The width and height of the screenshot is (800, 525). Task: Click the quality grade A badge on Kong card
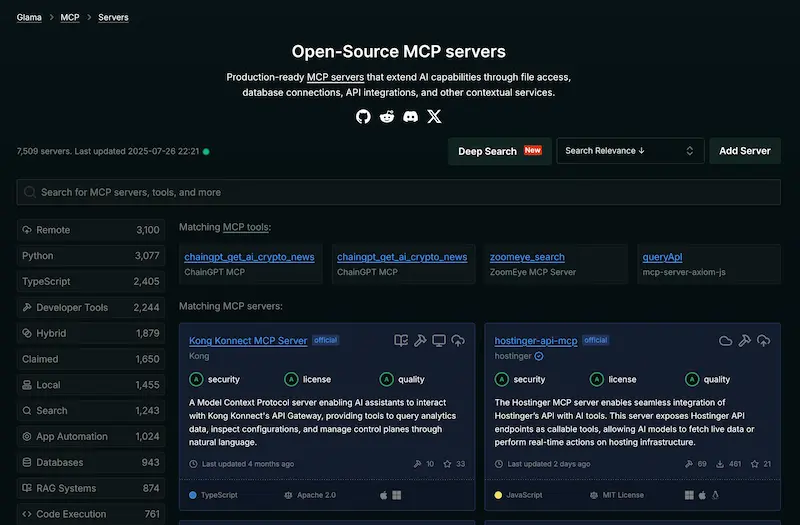coord(386,379)
